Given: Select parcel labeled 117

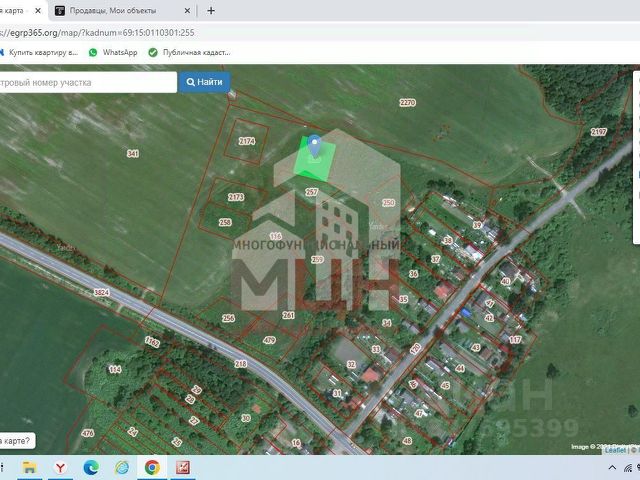Looking at the screenshot, I should 515,339.
